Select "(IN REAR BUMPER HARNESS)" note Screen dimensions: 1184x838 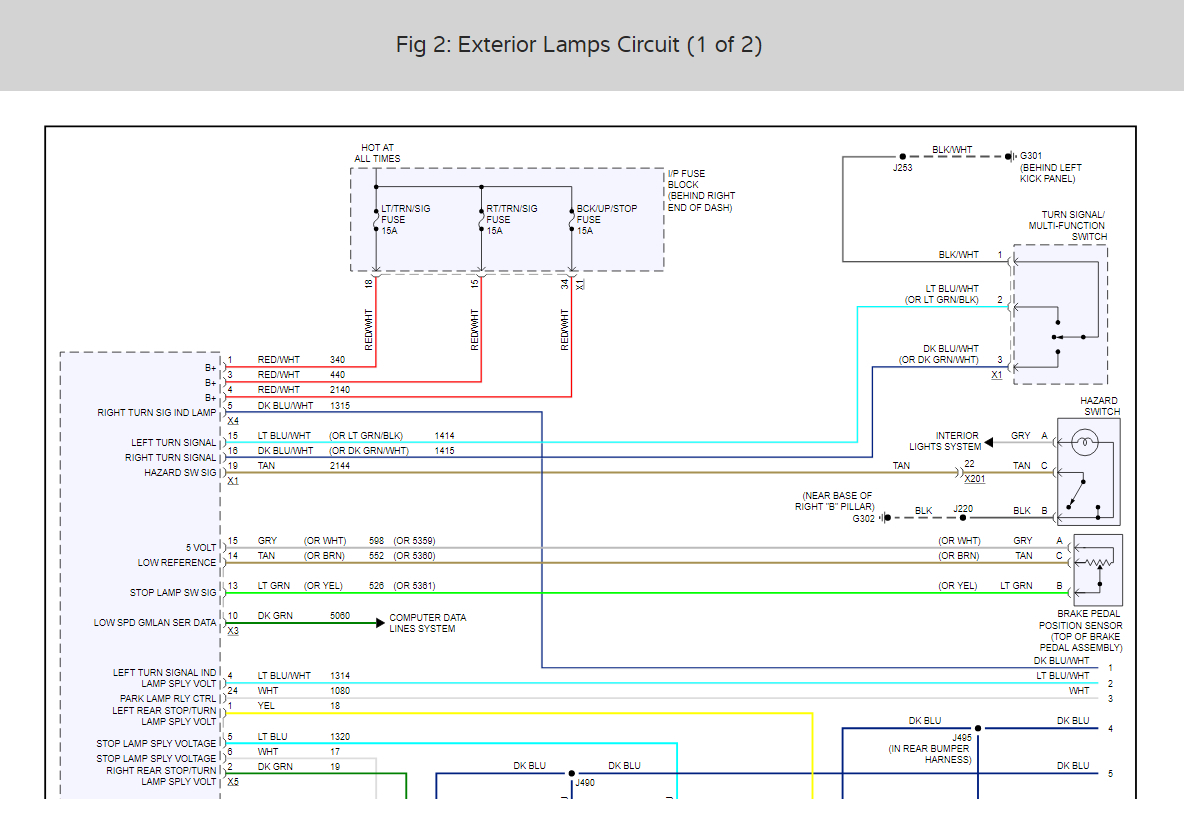[930, 754]
